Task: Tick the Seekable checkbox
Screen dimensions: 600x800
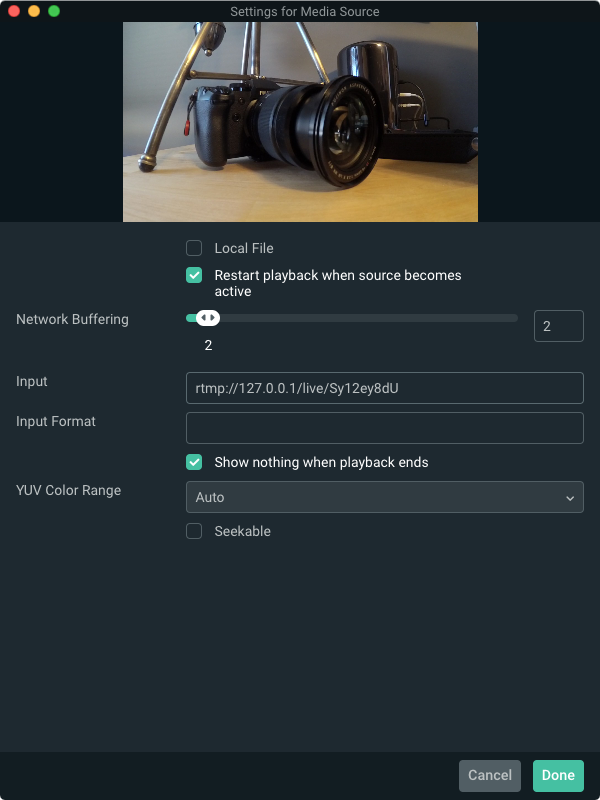Action: [194, 531]
